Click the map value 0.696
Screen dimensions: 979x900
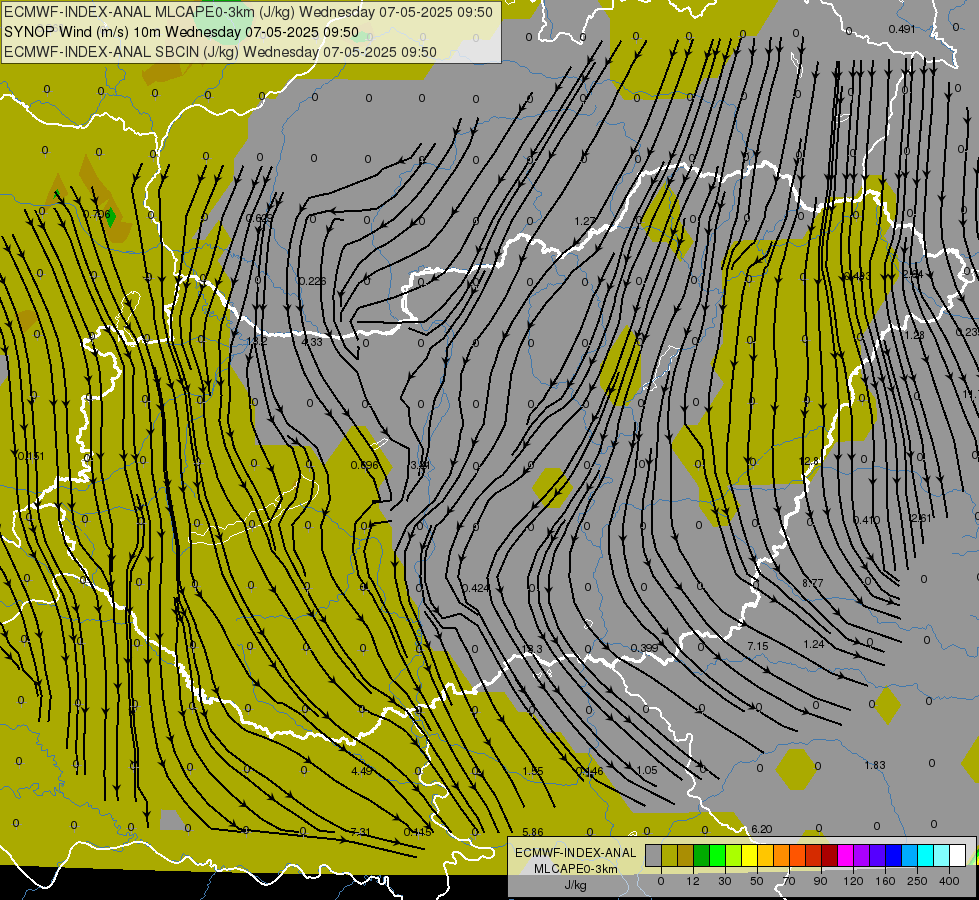pos(365,465)
